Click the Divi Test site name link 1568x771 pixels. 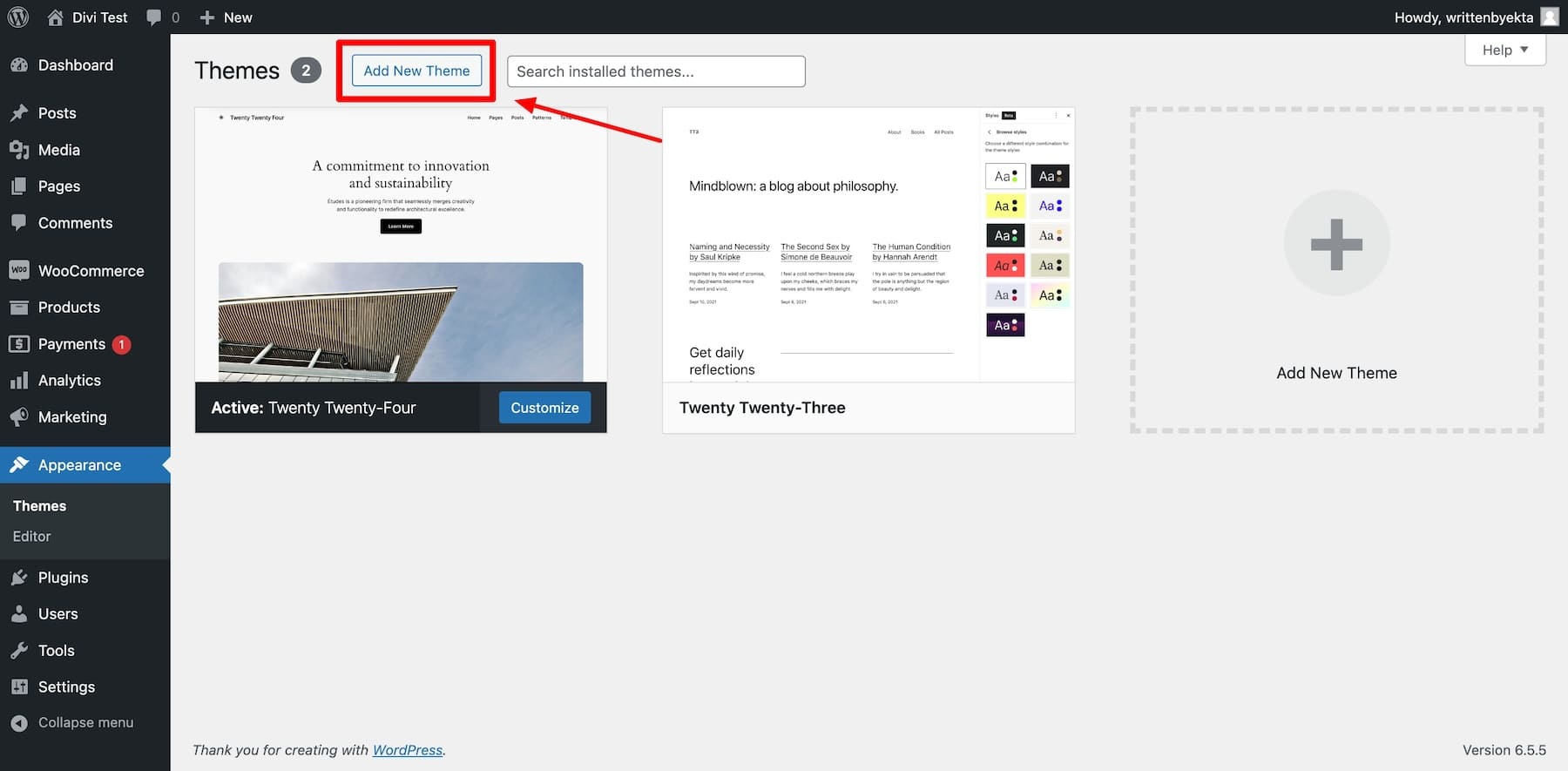click(99, 17)
